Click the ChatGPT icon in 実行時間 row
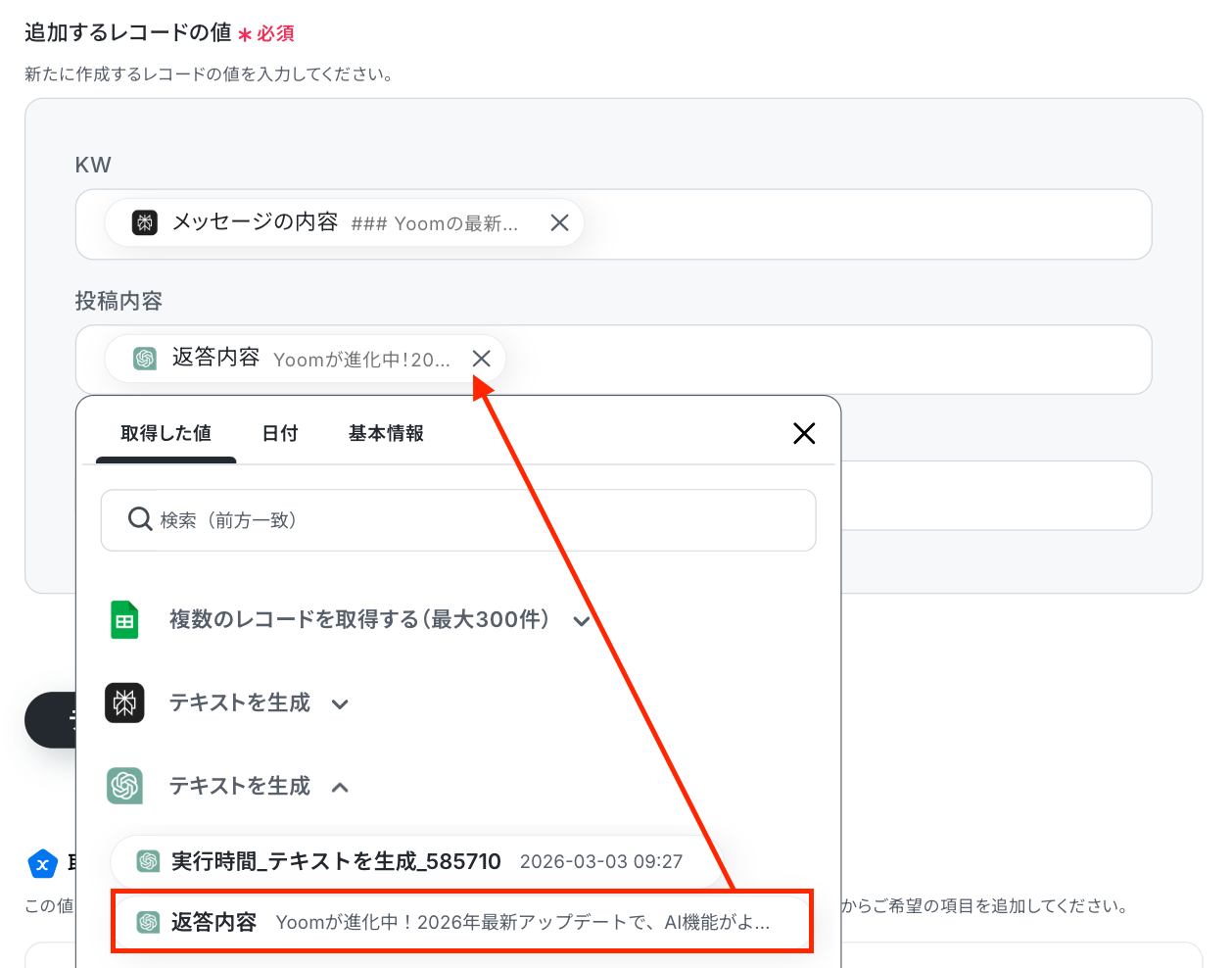The image size is (1232, 968). 148,861
